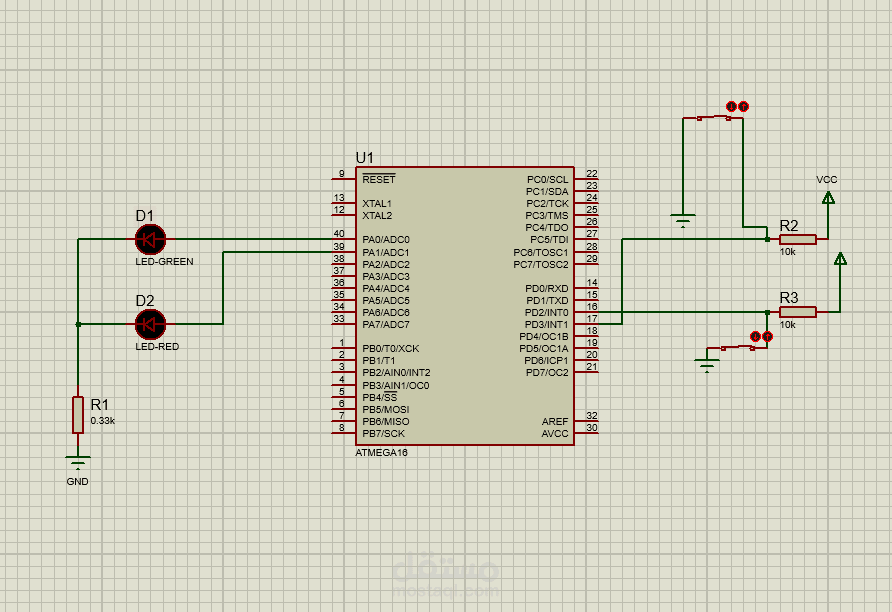Image resolution: width=892 pixels, height=612 pixels.
Task: Click the PB5/MOSI pin label
Action: coord(386,410)
